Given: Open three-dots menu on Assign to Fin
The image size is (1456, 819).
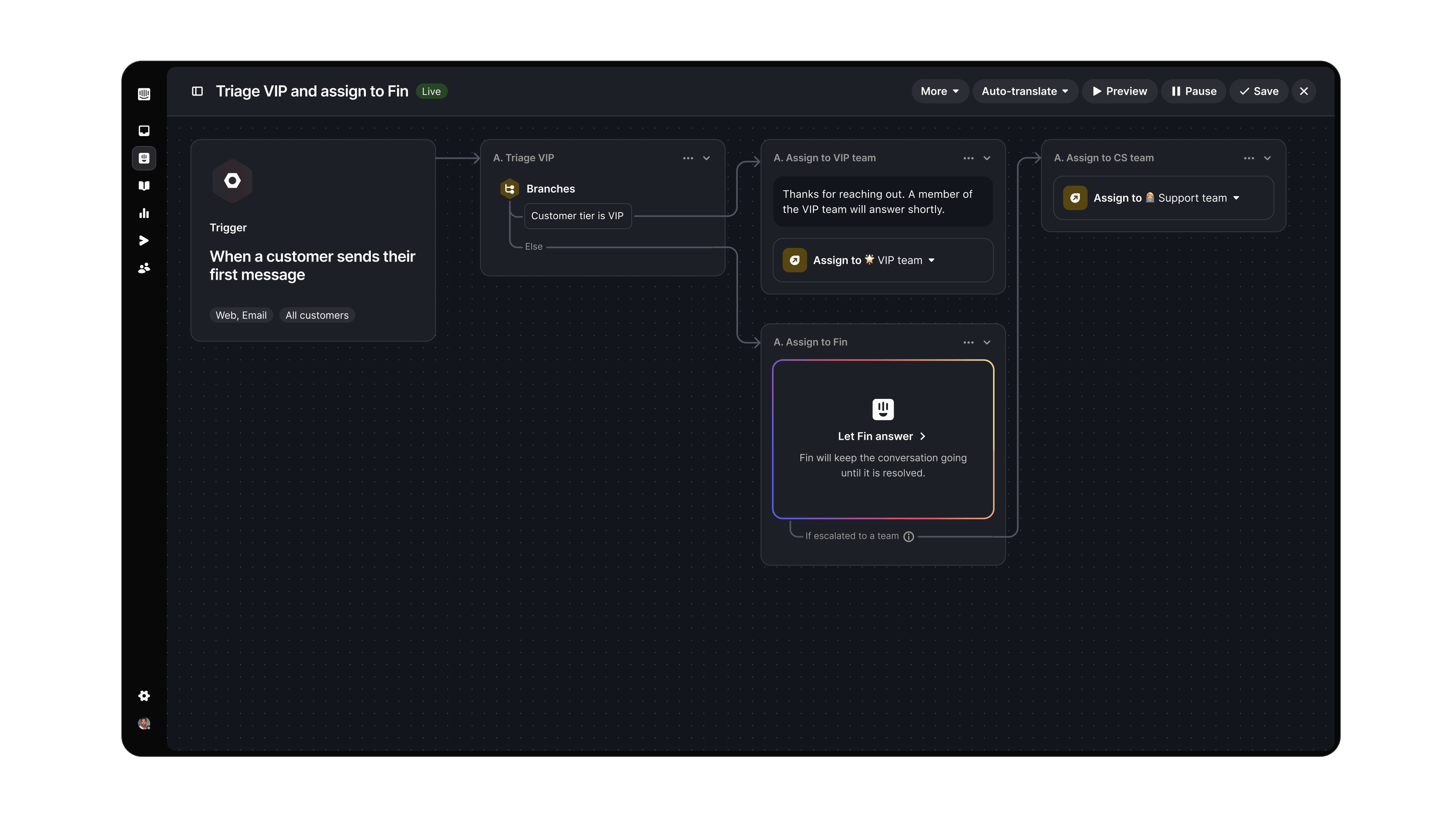Looking at the screenshot, I should click(968, 342).
